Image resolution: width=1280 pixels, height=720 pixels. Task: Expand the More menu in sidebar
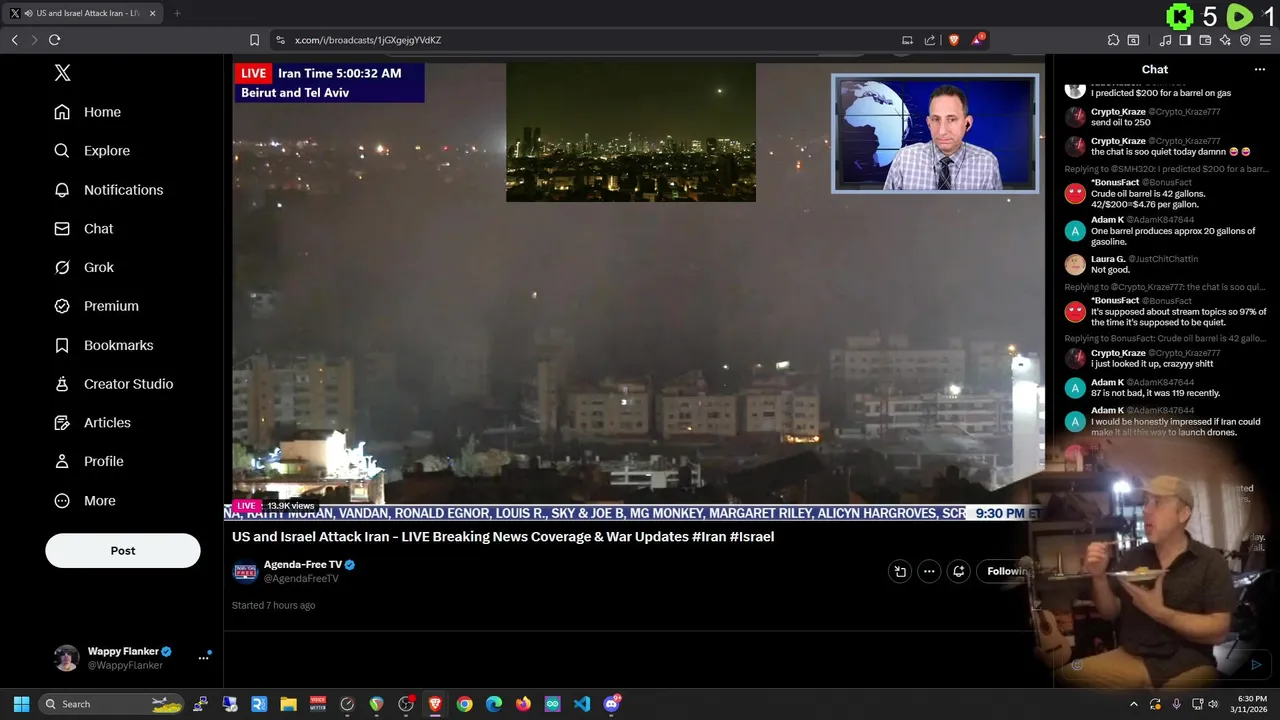tap(85, 501)
